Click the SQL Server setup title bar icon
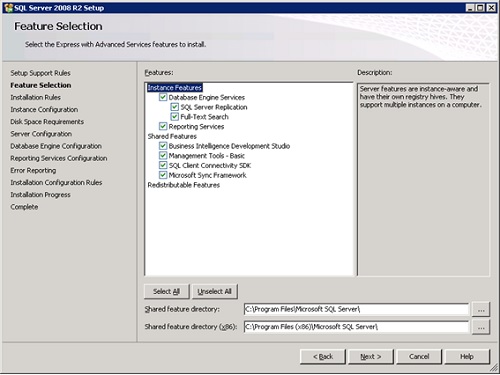This screenshot has width=500, height=375. pyautogui.click(x=9, y=8)
